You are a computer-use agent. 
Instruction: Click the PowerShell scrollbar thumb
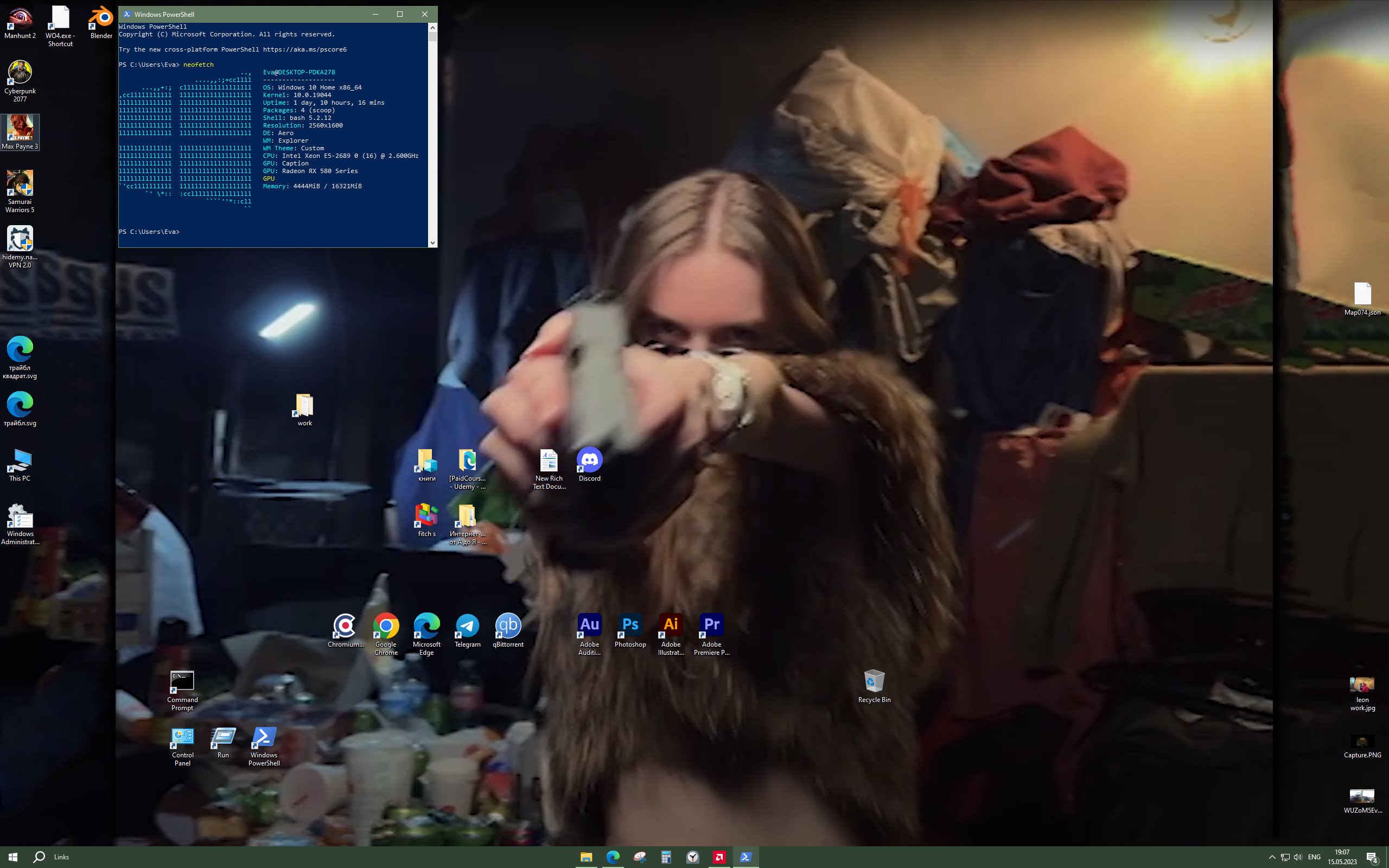pos(432,36)
